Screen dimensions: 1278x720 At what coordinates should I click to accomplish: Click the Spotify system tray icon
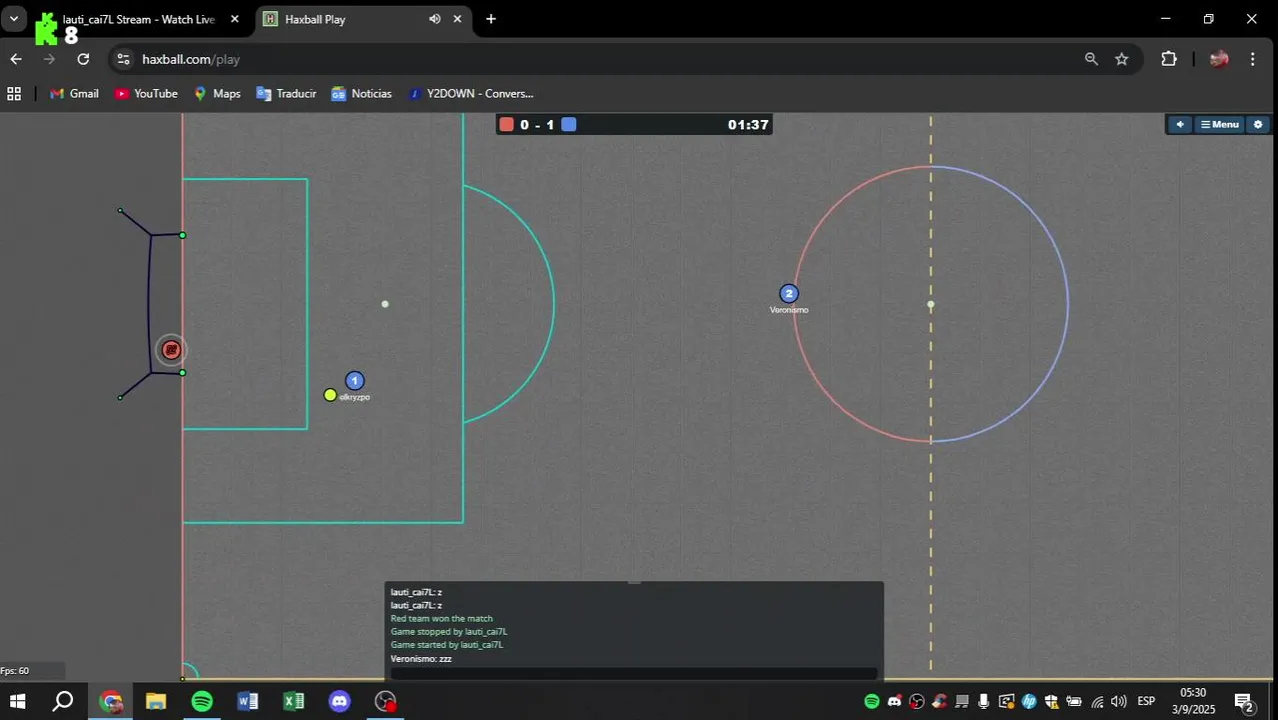click(x=872, y=701)
